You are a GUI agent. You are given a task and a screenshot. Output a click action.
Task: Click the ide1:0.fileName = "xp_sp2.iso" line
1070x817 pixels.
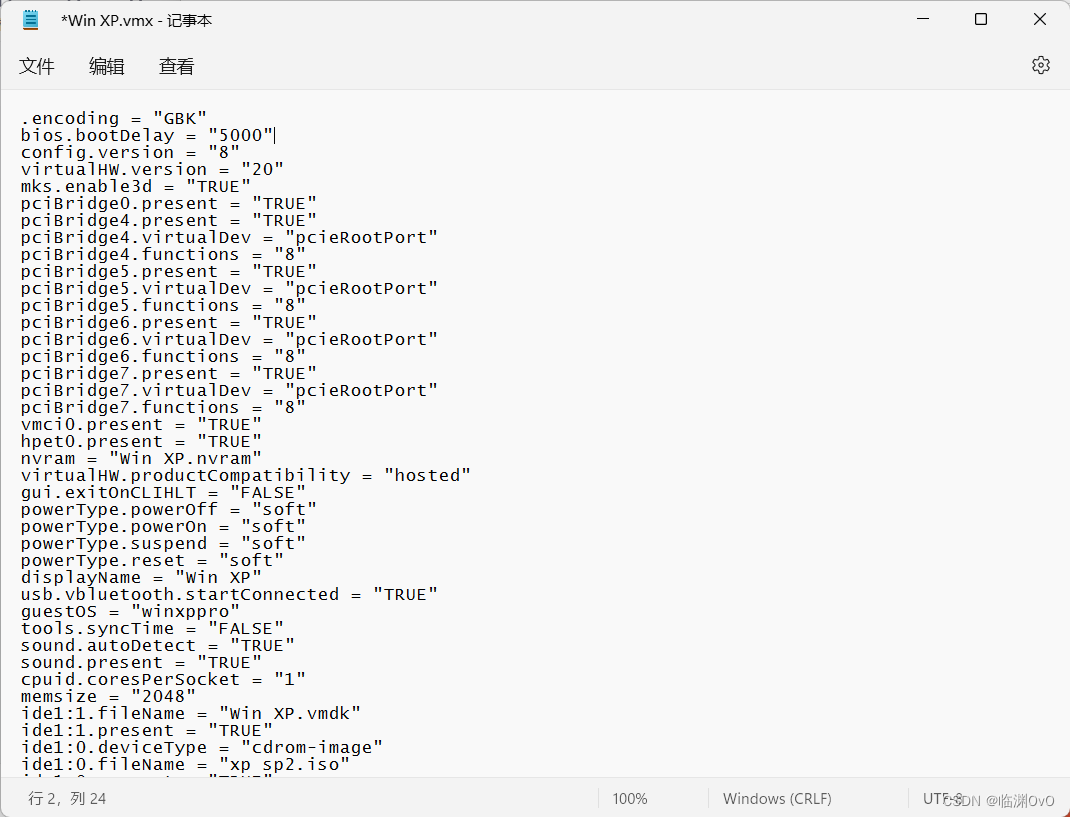pos(185,764)
